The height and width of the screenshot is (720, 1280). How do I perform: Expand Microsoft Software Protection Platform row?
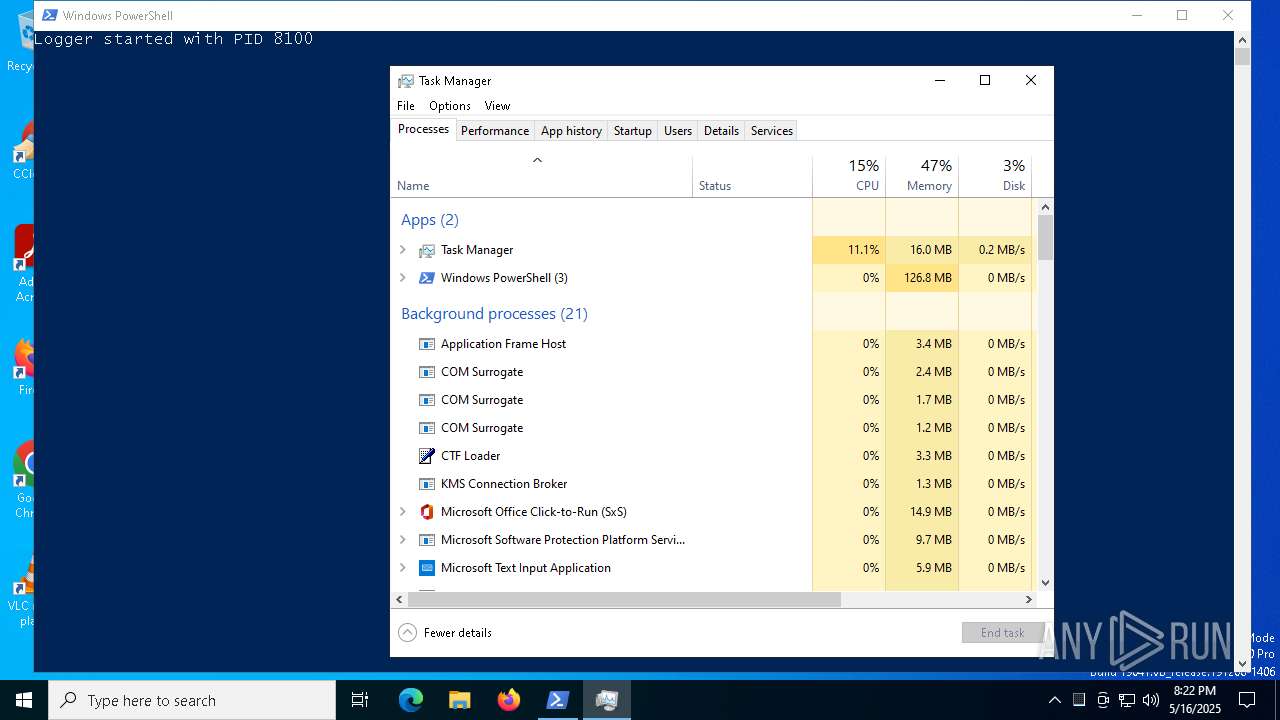(x=403, y=540)
